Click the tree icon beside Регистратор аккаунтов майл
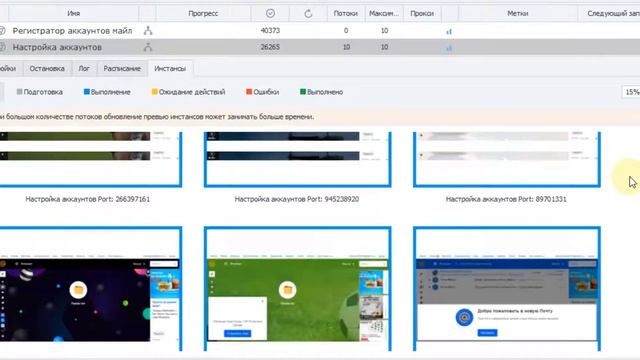 (148, 31)
